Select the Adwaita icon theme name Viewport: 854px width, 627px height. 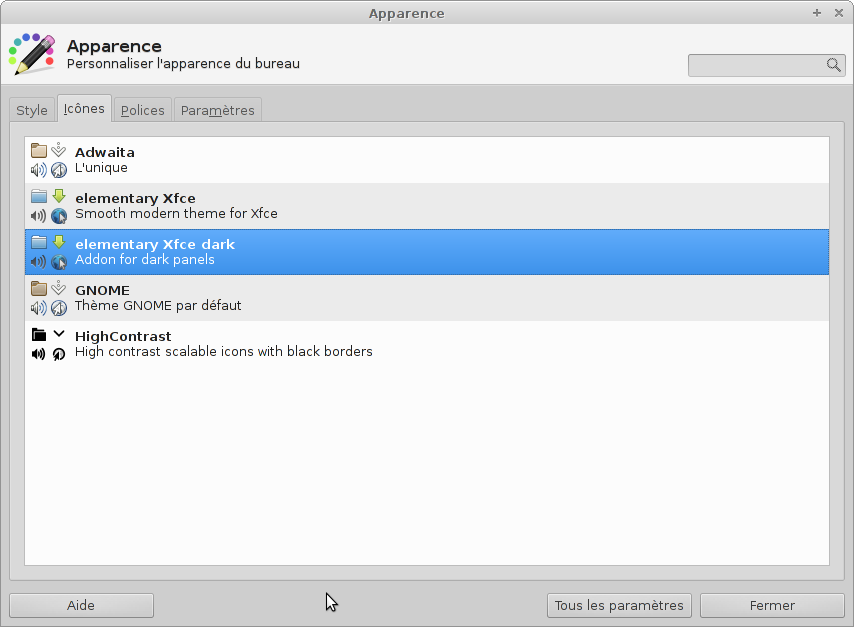[x=105, y=153]
